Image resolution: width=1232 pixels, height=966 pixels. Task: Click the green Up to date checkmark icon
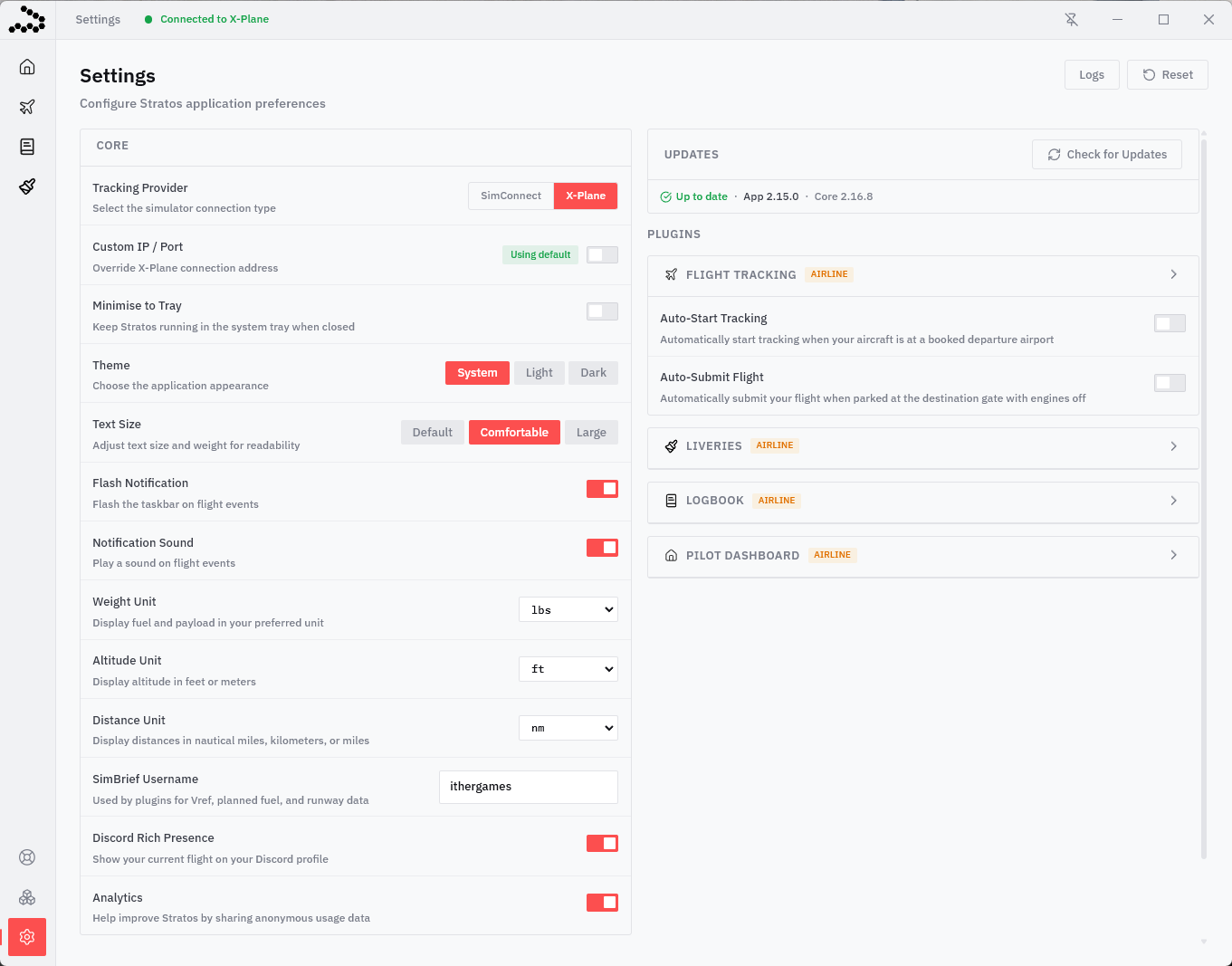point(666,196)
